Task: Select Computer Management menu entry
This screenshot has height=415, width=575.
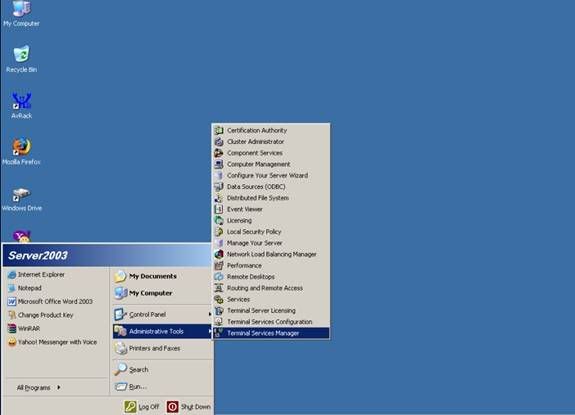Action: tap(271, 164)
